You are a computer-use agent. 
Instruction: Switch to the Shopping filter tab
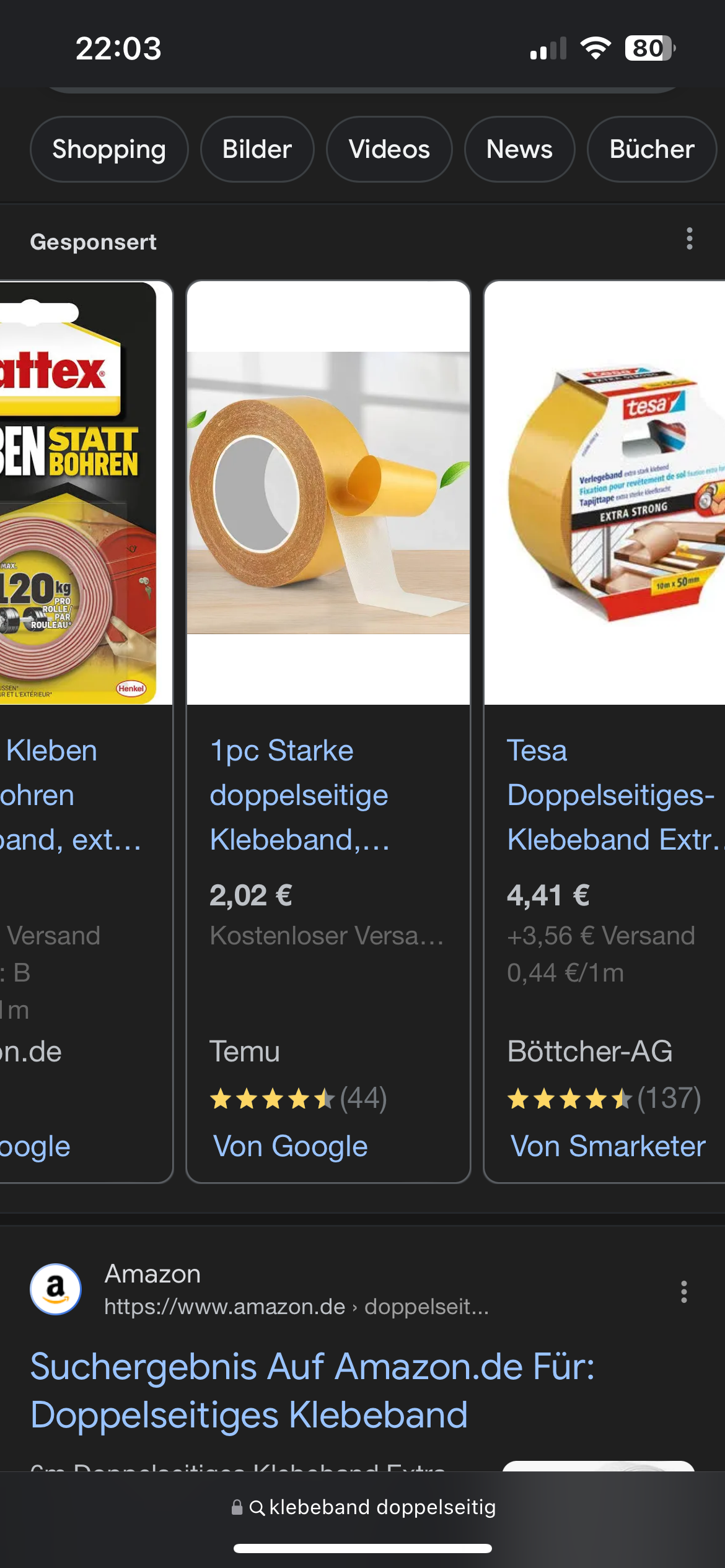109,149
